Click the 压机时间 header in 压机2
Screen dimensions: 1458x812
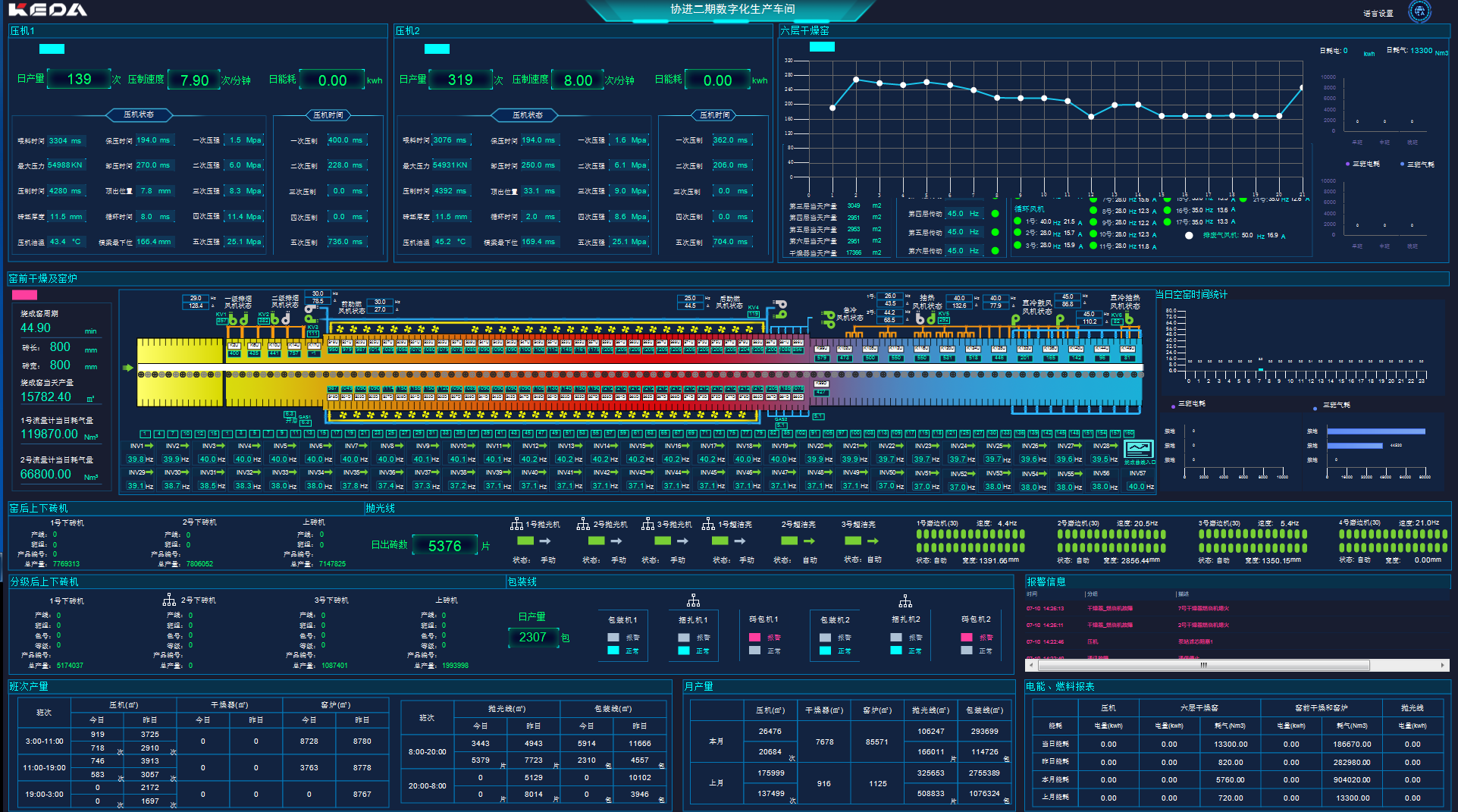click(715, 115)
